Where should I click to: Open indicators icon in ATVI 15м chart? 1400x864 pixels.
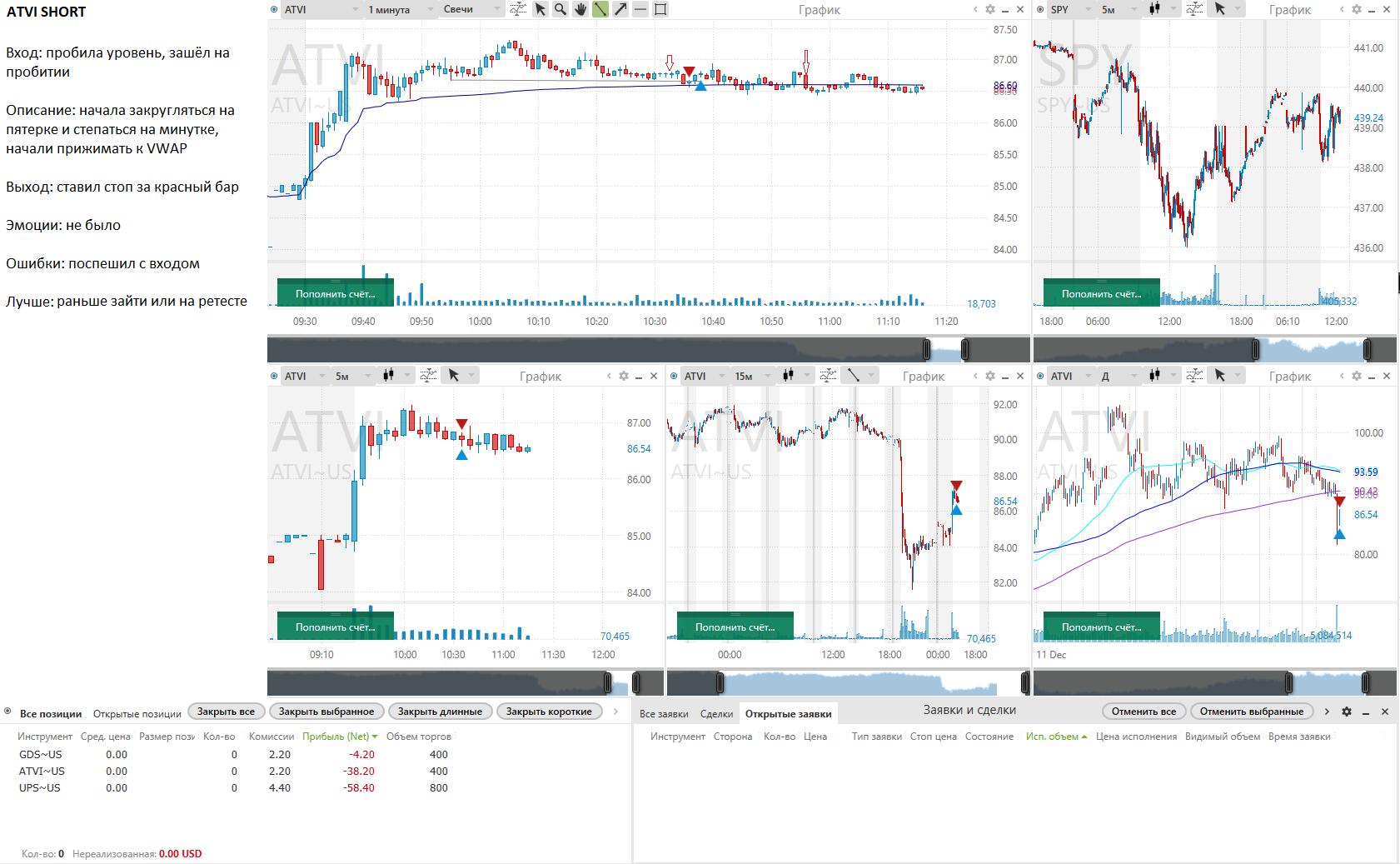click(828, 376)
